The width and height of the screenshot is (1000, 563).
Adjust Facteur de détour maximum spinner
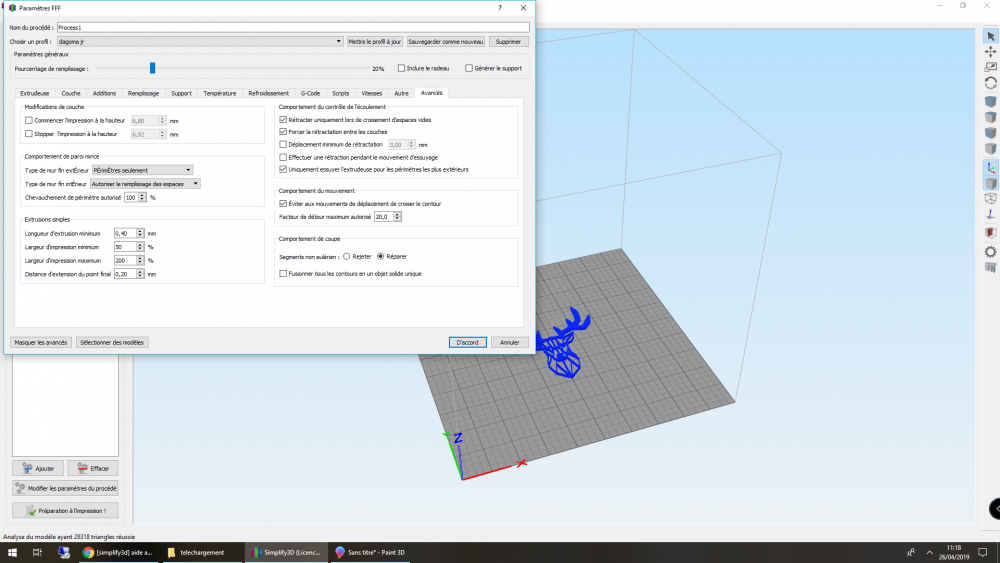tap(397, 217)
